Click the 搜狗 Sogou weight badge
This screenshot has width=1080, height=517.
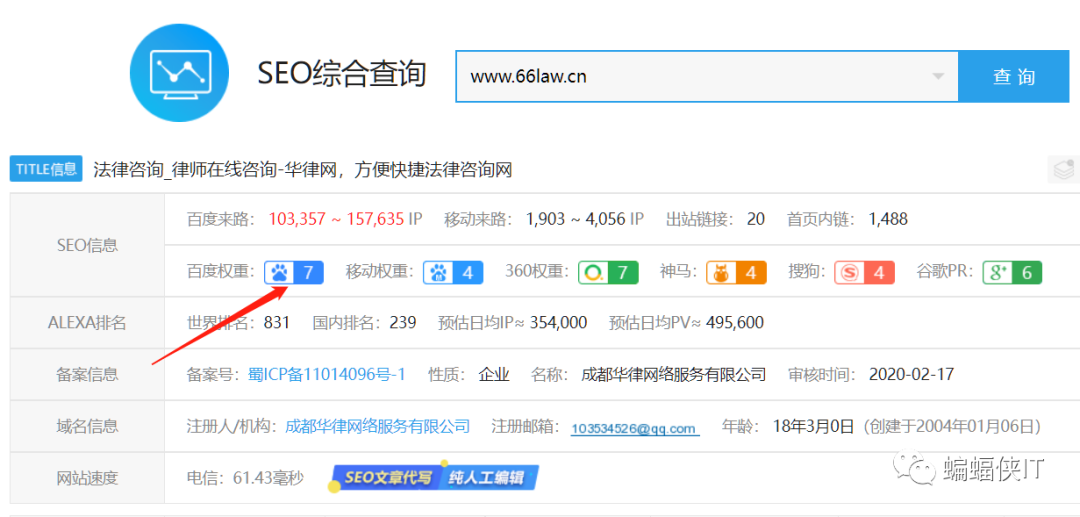864,273
